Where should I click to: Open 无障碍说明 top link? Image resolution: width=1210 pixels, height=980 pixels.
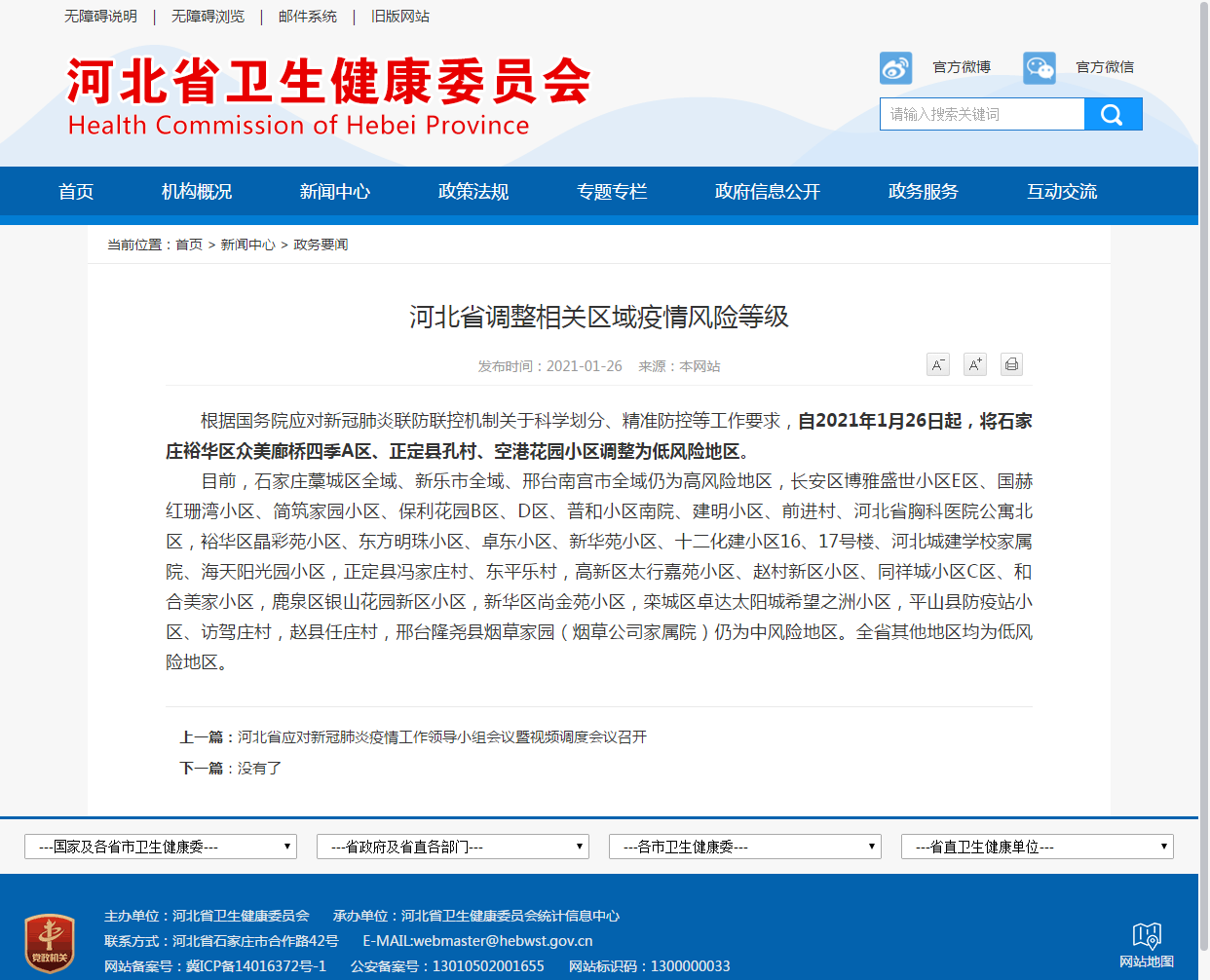[x=100, y=17]
